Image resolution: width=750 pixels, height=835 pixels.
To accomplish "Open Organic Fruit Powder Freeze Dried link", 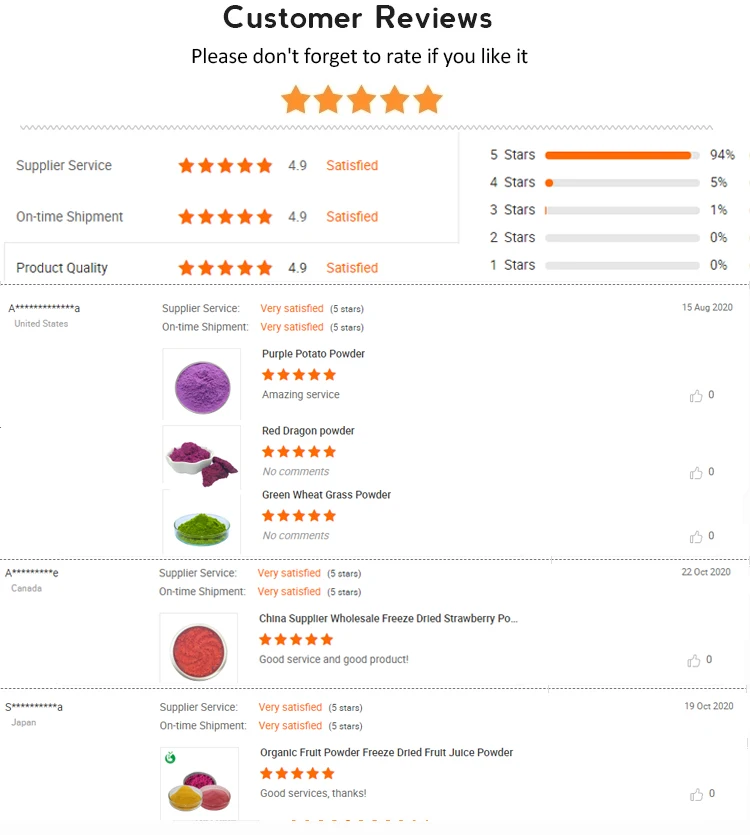I will (386, 753).
